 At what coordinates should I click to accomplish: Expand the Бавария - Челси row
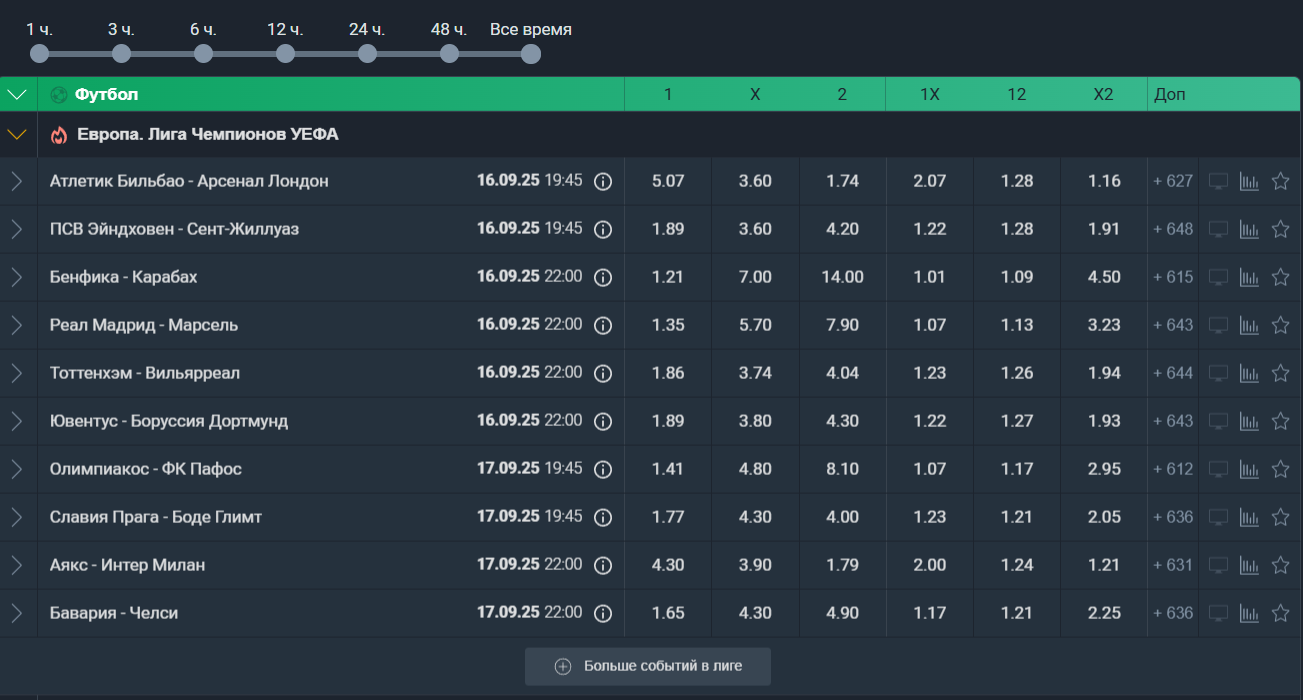tap(17, 613)
